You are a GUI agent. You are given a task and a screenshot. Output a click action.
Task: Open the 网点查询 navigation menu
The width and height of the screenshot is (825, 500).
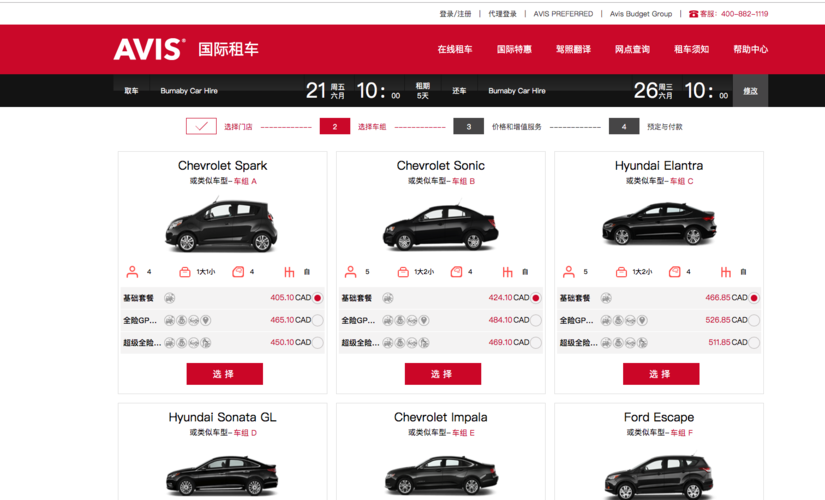(x=632, y=49)
